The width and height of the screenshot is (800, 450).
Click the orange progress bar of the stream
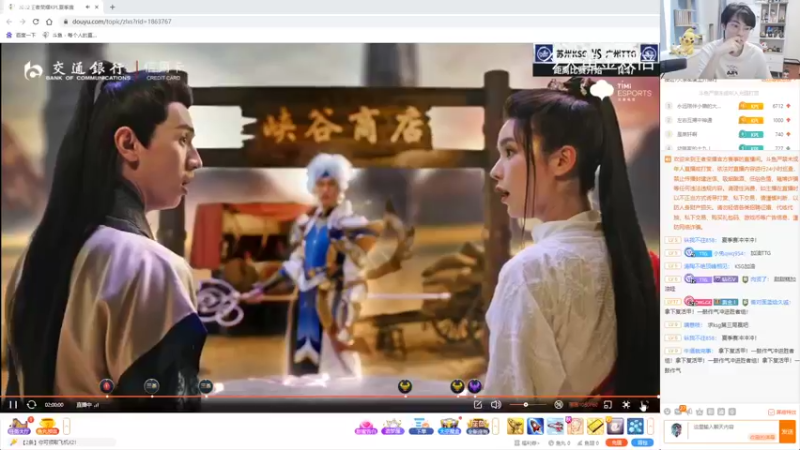pyautogui.click(x=330, y=396)
